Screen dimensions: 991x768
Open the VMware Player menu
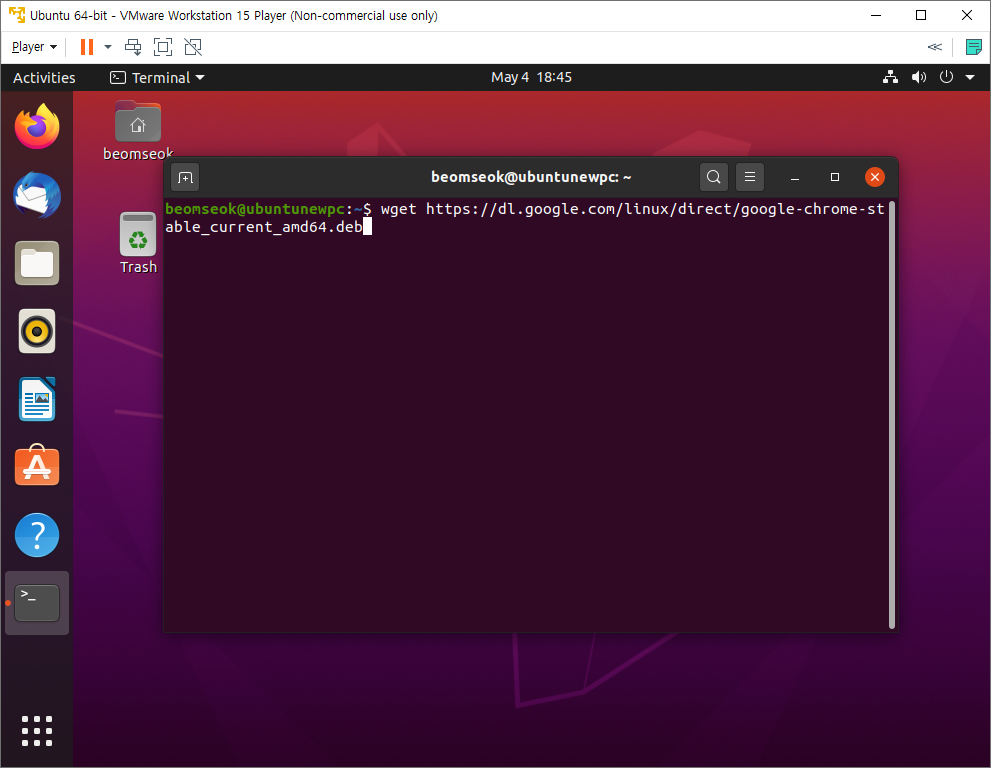tap(34, 47)
